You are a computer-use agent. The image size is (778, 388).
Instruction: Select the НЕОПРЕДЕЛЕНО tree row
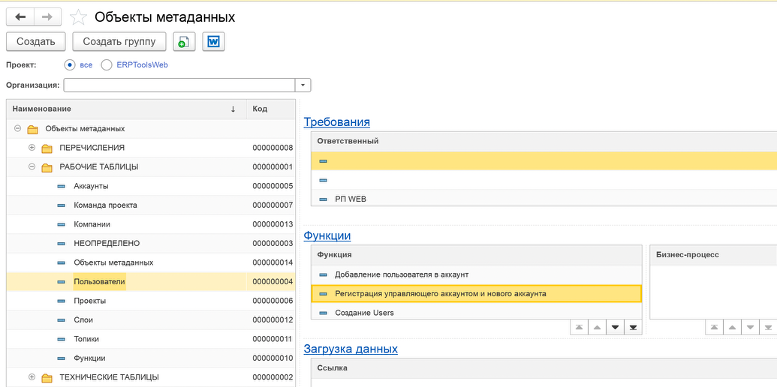[x=151, y=244]
